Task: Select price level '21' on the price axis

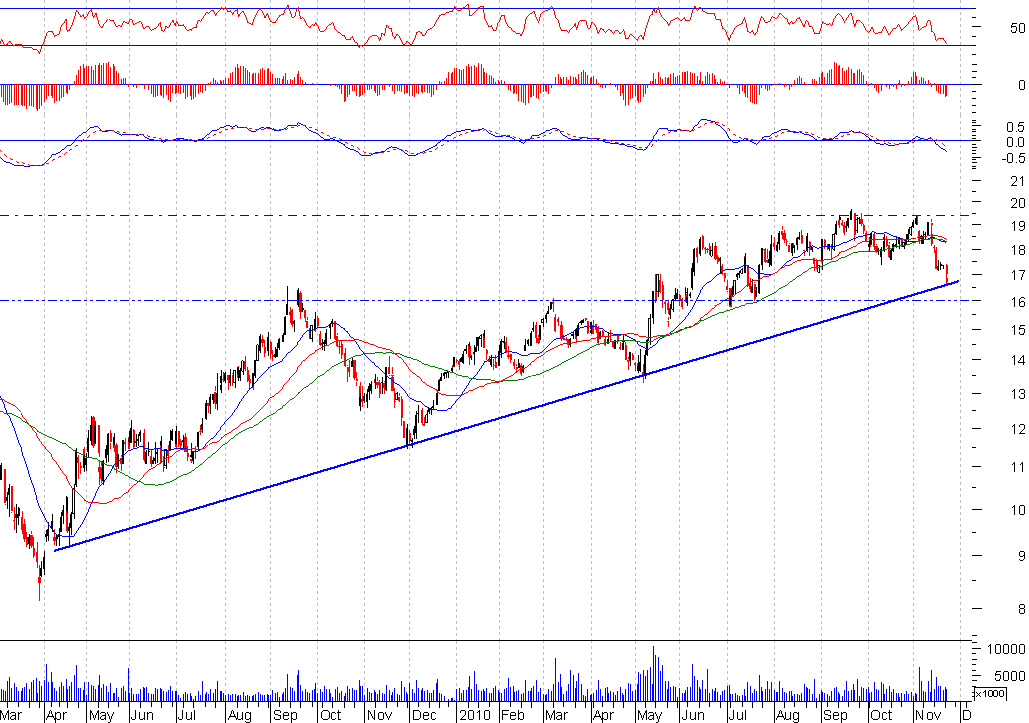Action: tap(1018, 181)
